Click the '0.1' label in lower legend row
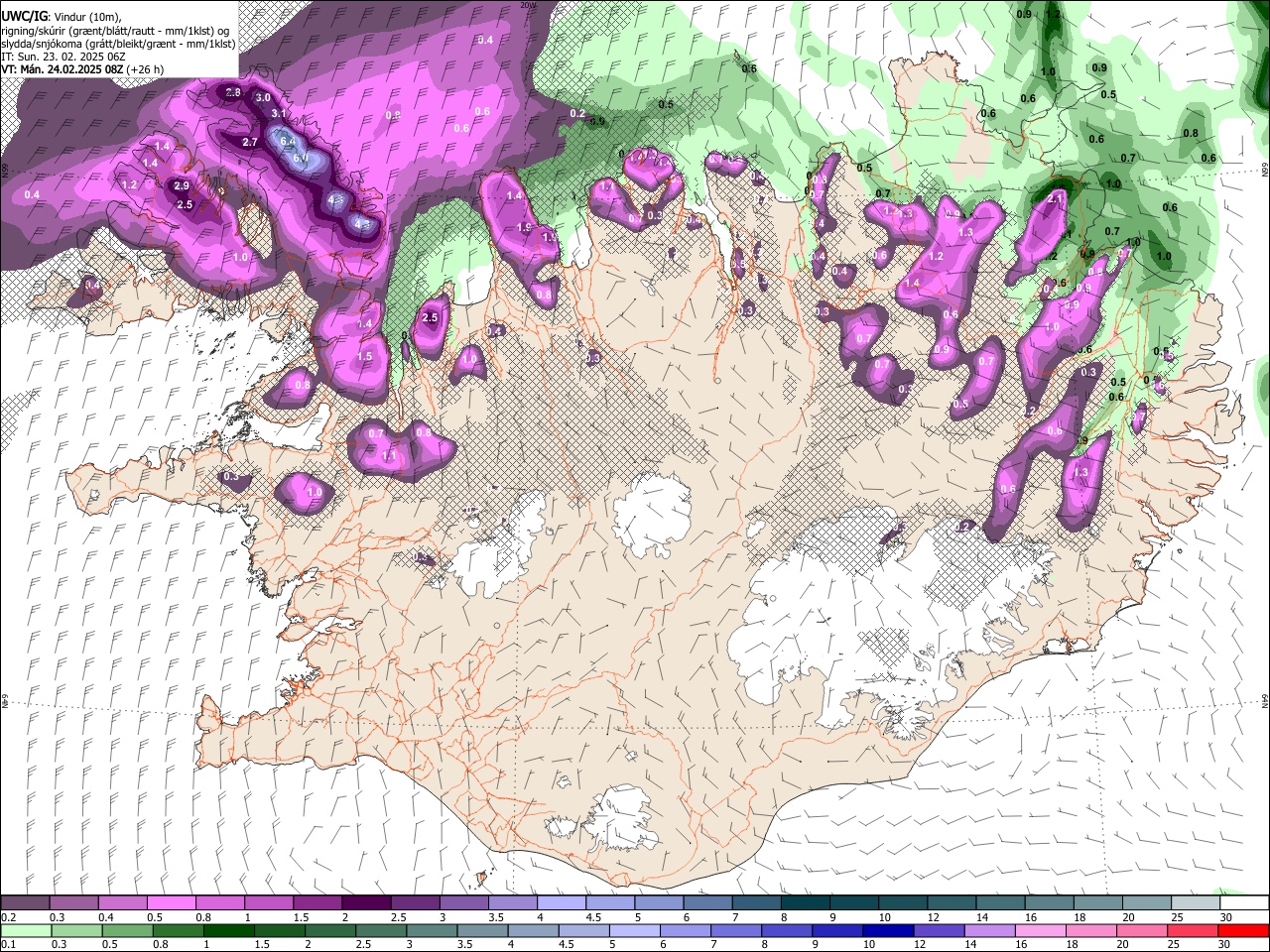The height and width of the screenshot is (952, 1270). (x=8, y=944)
